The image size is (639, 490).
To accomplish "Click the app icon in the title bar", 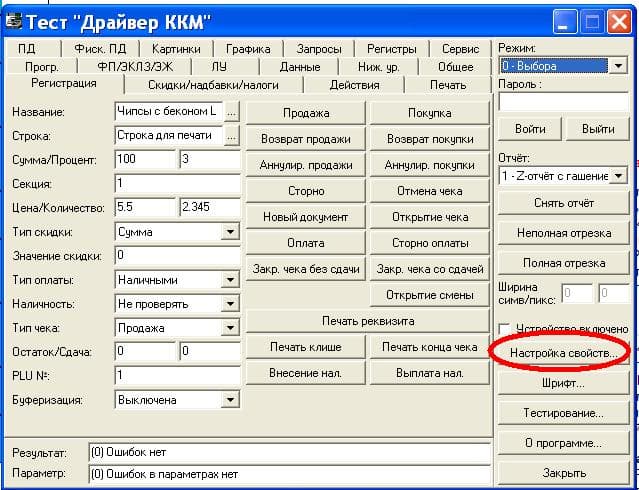I will (x=13, y=21).
